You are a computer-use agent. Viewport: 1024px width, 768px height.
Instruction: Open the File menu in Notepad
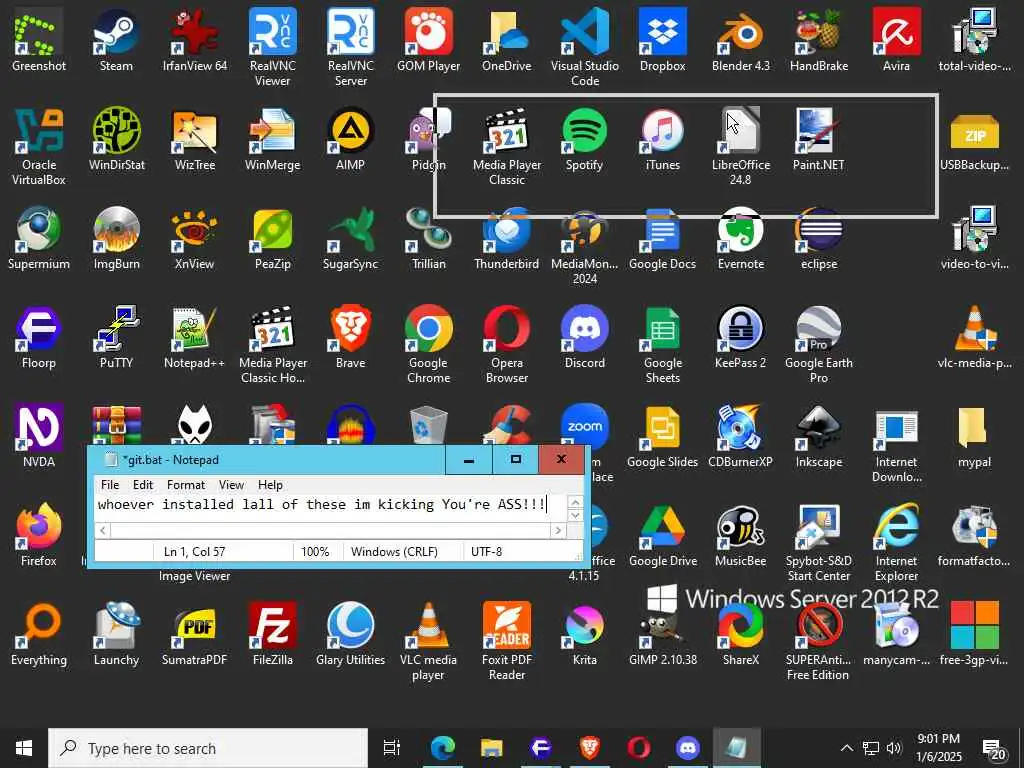click(x=110, y=485)
